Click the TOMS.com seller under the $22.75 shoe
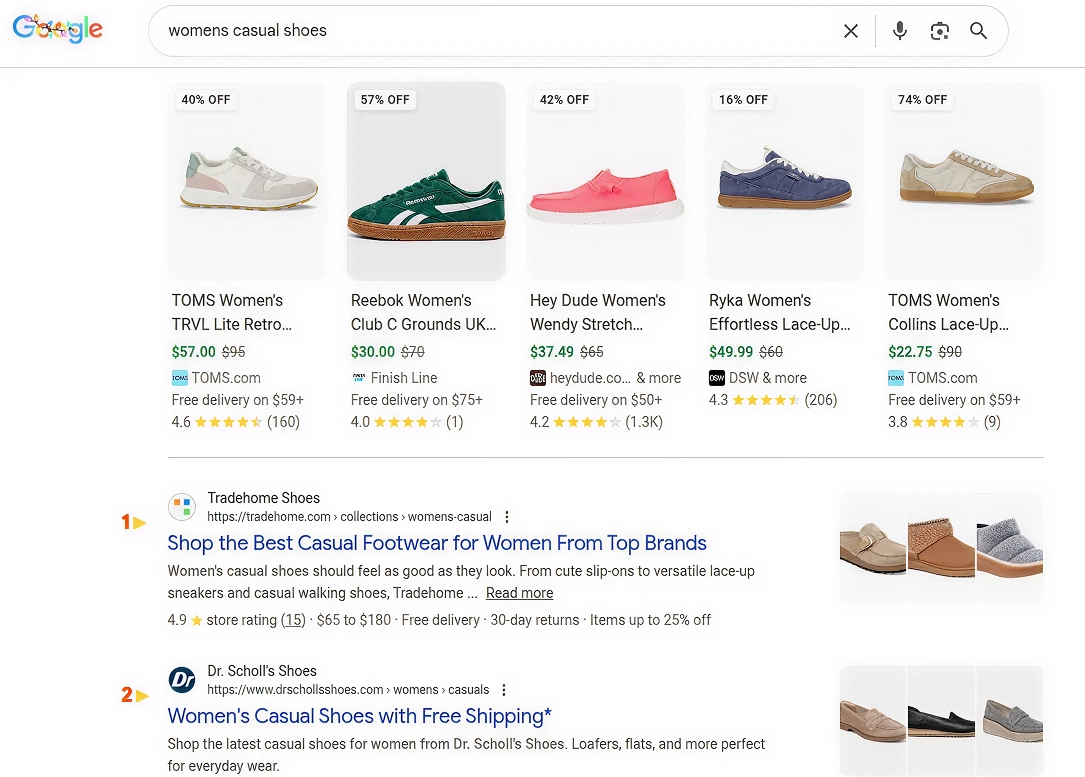1085x777 pixels. (943, 378)
